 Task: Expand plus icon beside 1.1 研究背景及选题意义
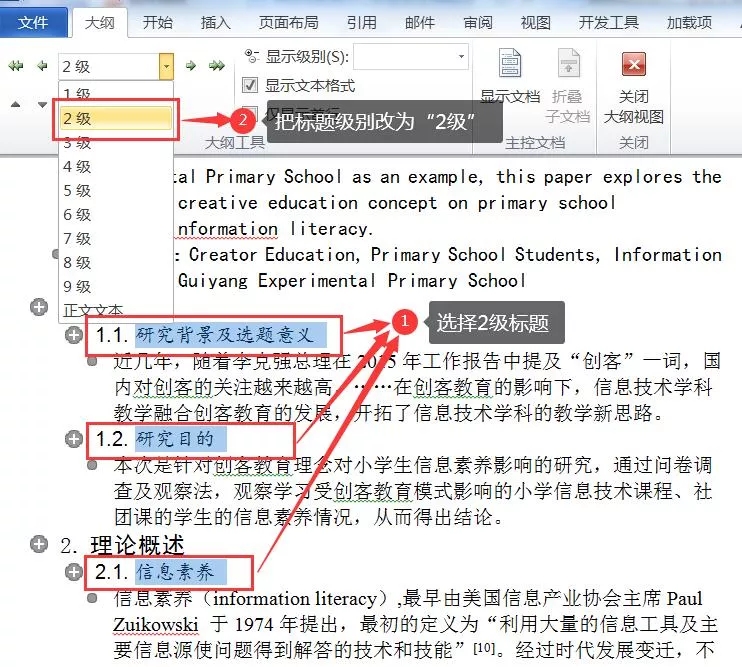(73, 335)
